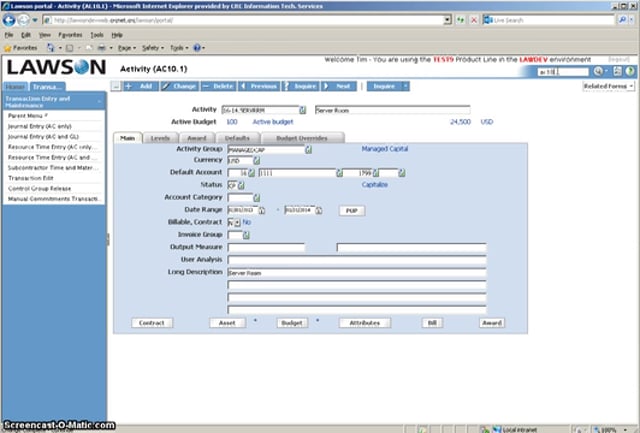The width and height of the screenshot is (640, 433).
Task: Click the Long Description field with Server Room
Action: click(357, 273)
